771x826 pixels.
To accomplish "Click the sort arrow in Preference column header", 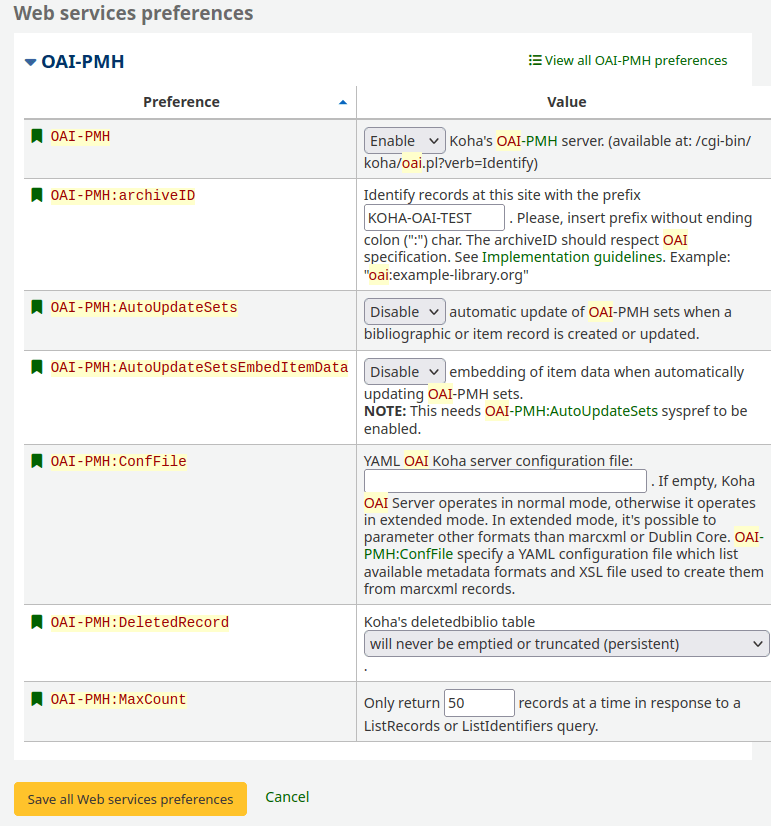I will point(343,102).
